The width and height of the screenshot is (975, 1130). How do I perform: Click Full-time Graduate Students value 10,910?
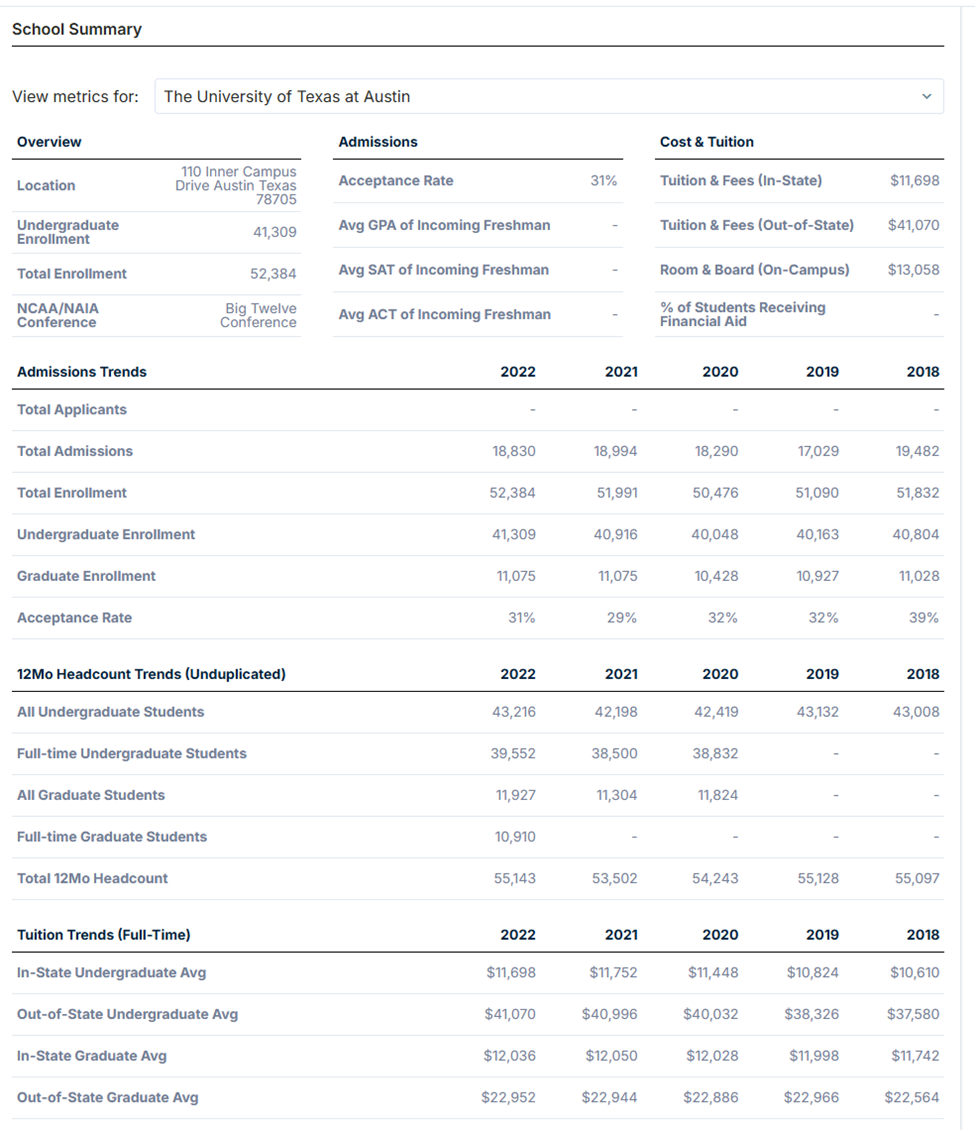tap(515, 837)
